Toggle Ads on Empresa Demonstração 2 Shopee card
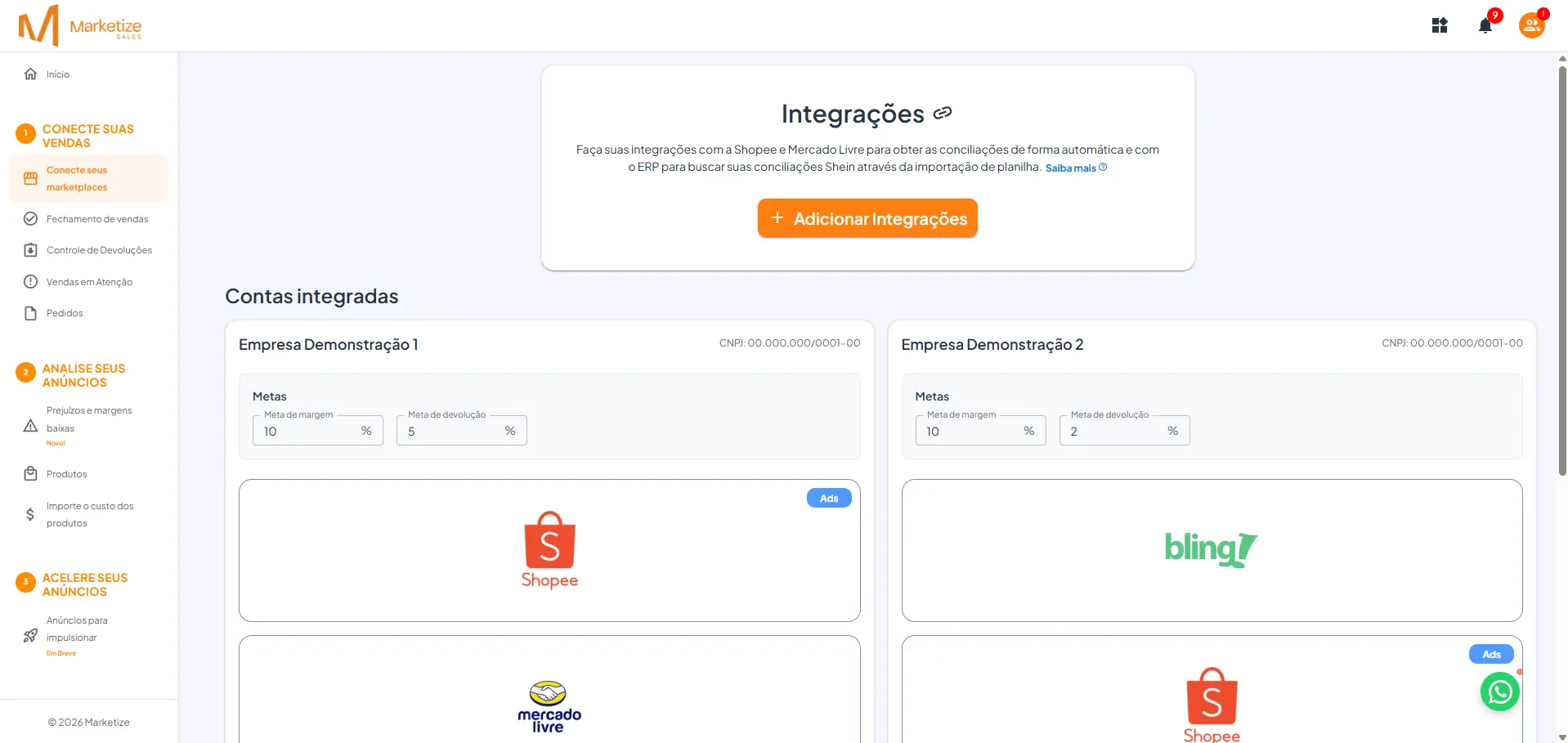 click(1490, 654)
